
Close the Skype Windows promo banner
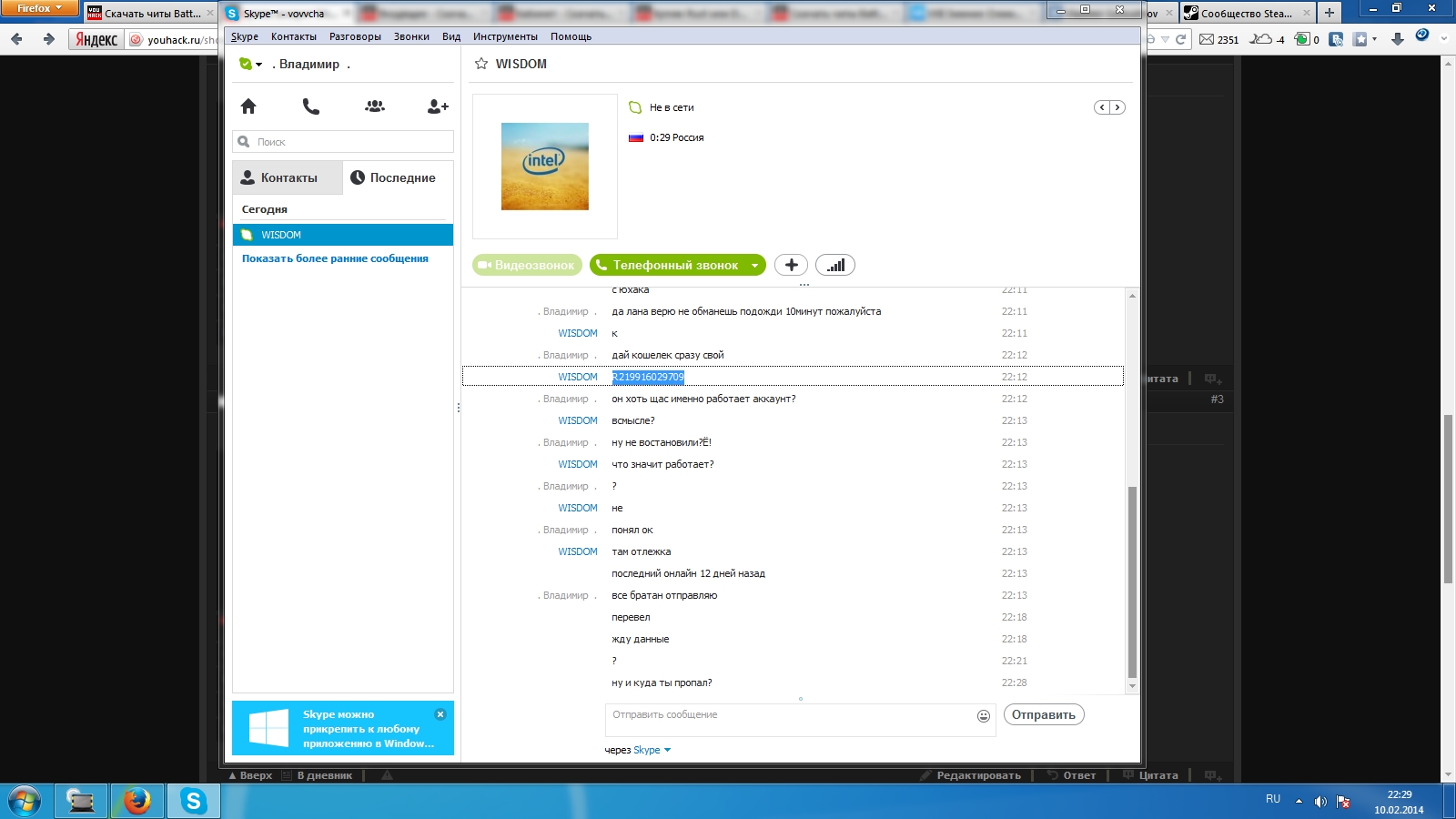pyautogui.click(x=440, y=714)
